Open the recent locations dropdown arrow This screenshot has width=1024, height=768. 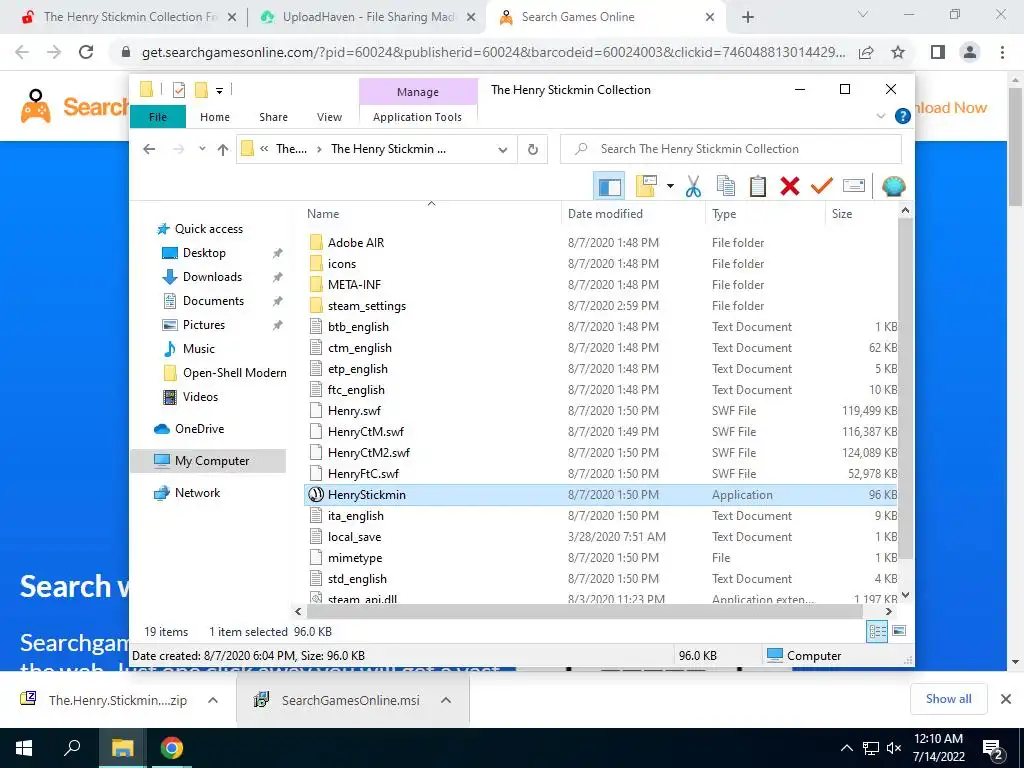pos(202,149)
